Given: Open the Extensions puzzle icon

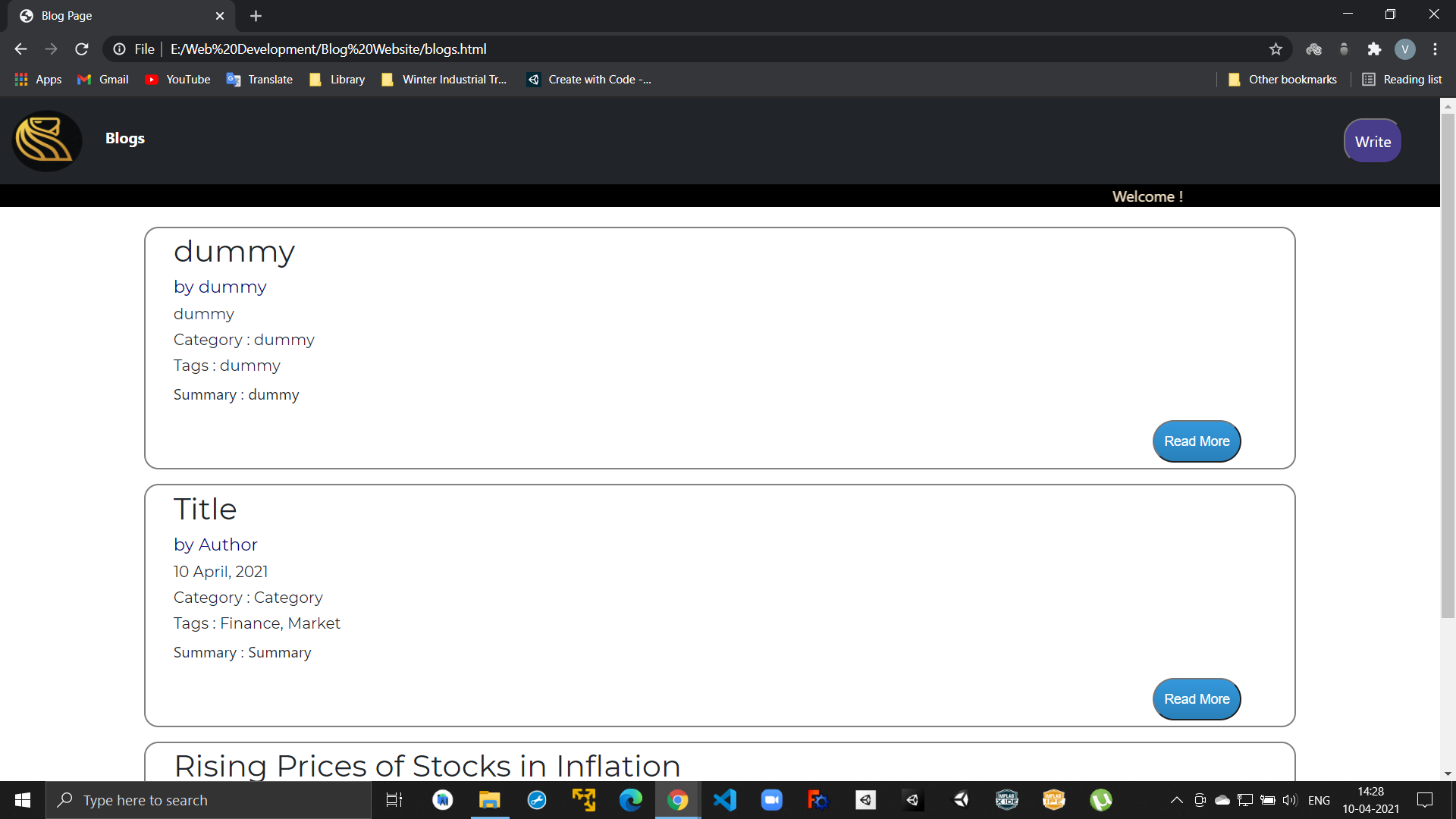Looking at the screenshot, I should pos(1374,49).
